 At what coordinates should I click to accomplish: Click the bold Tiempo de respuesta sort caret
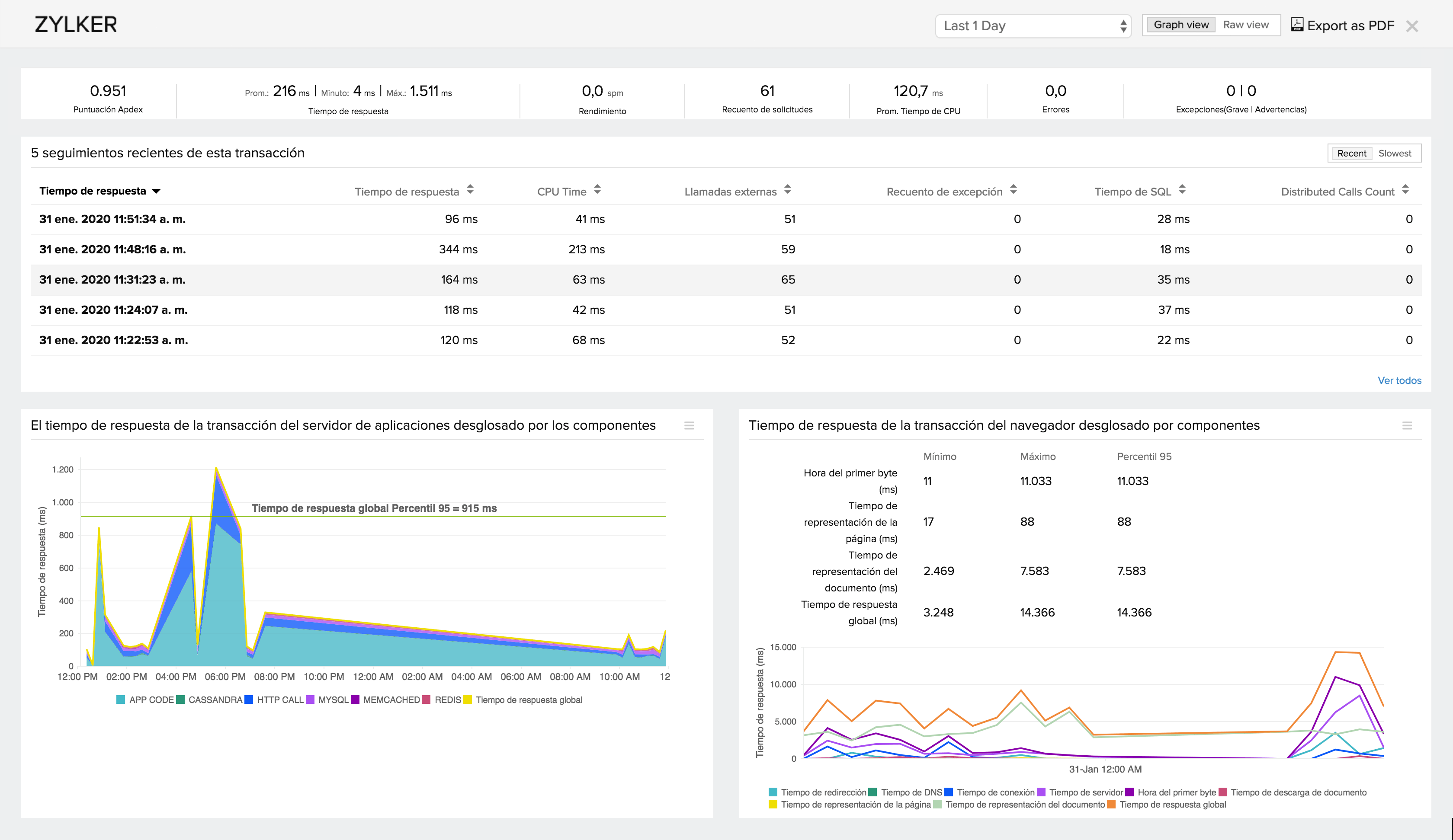[156, 191]
